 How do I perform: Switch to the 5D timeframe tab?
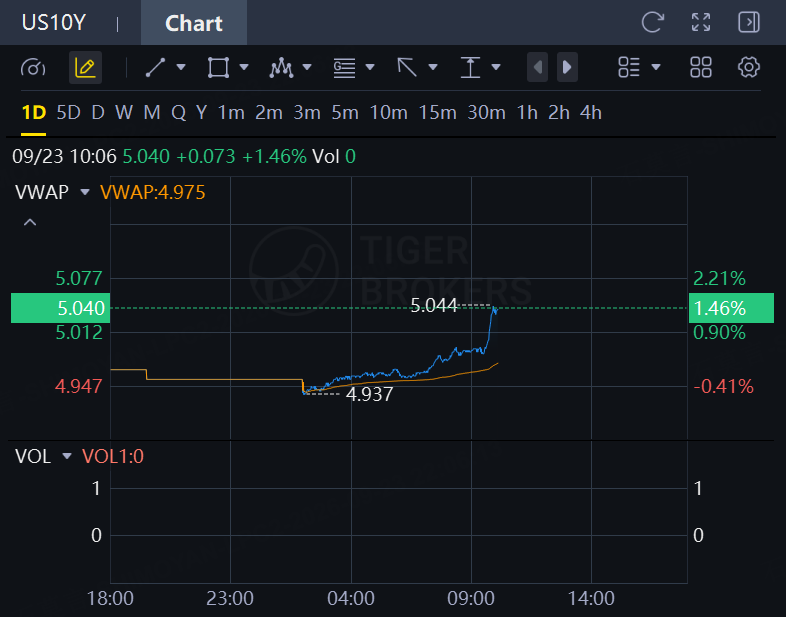click(x=69, y=113)
